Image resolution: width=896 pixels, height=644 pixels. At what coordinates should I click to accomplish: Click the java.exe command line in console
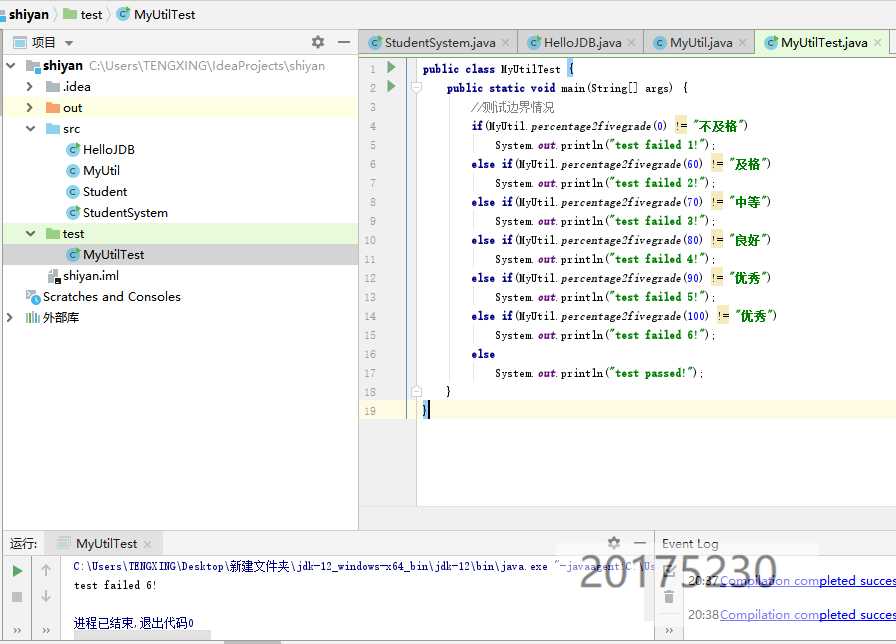click(x=363, y=566)
